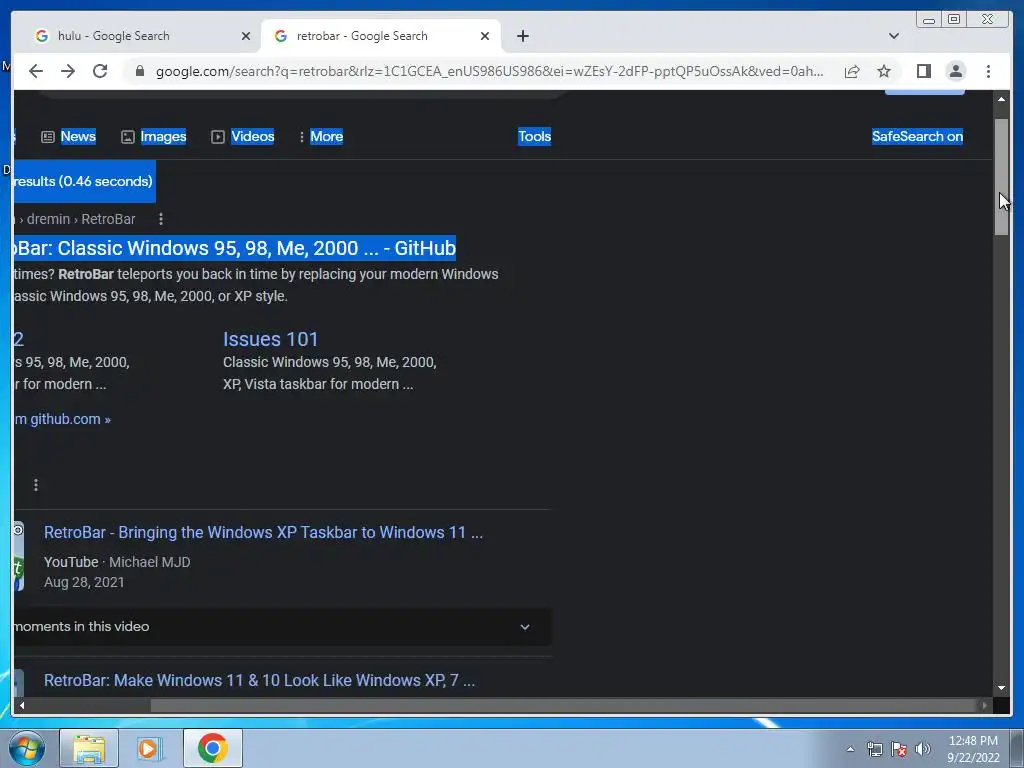Viewport: 1024px width, 768px height.
Task: Open the RetroBar Windows XP Taskbar video
Action: (x=263, y=532)
